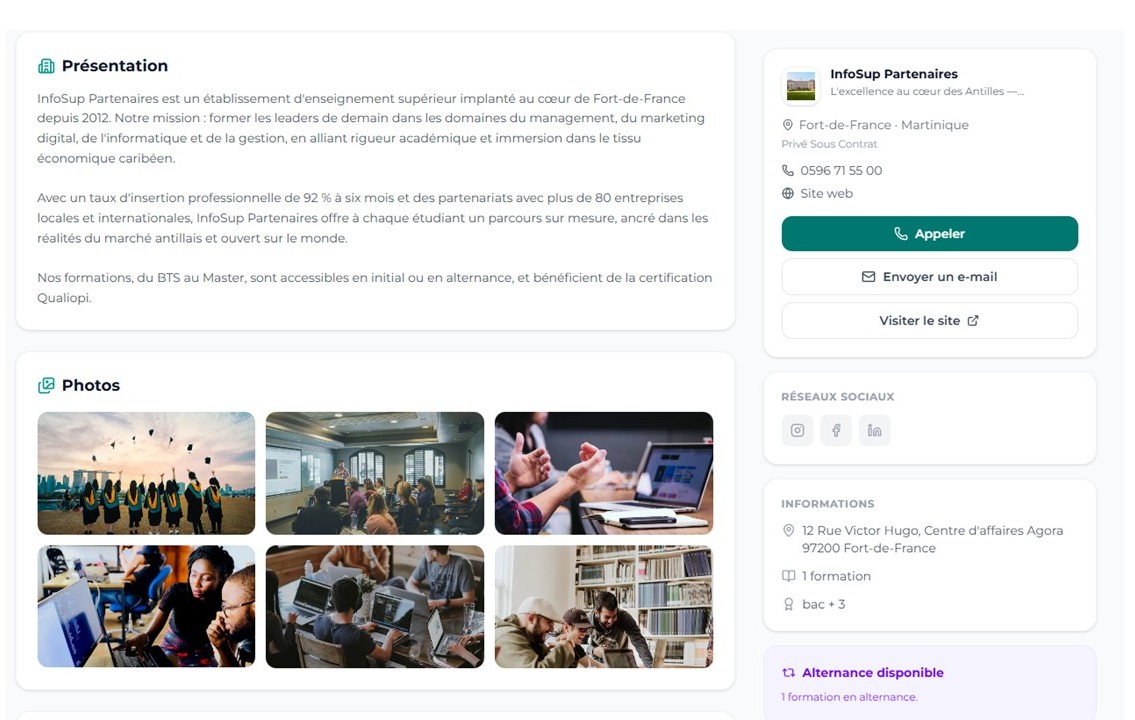View the library bookshelf photo
This screenshot has width=1135, height=720.
coord(604,606)
